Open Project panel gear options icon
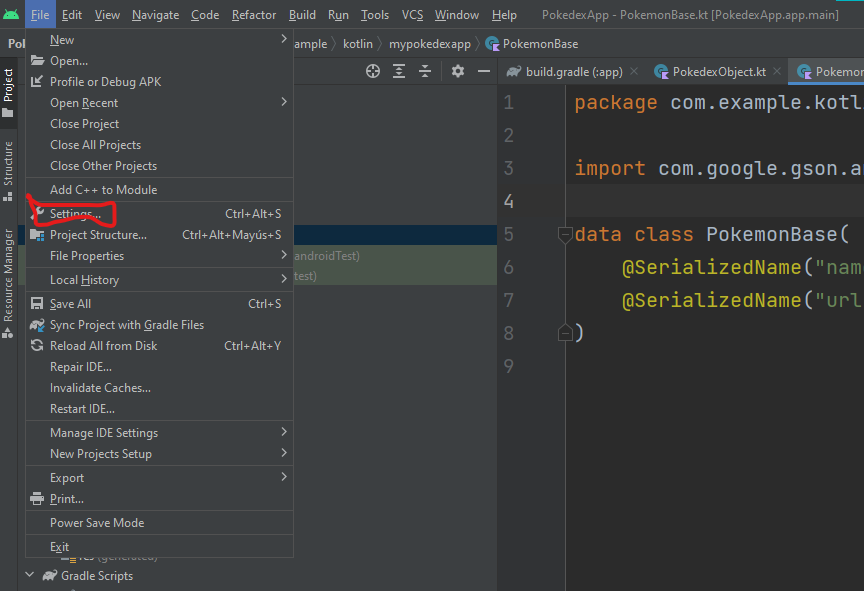864x591 pixels. coord(458,71)
